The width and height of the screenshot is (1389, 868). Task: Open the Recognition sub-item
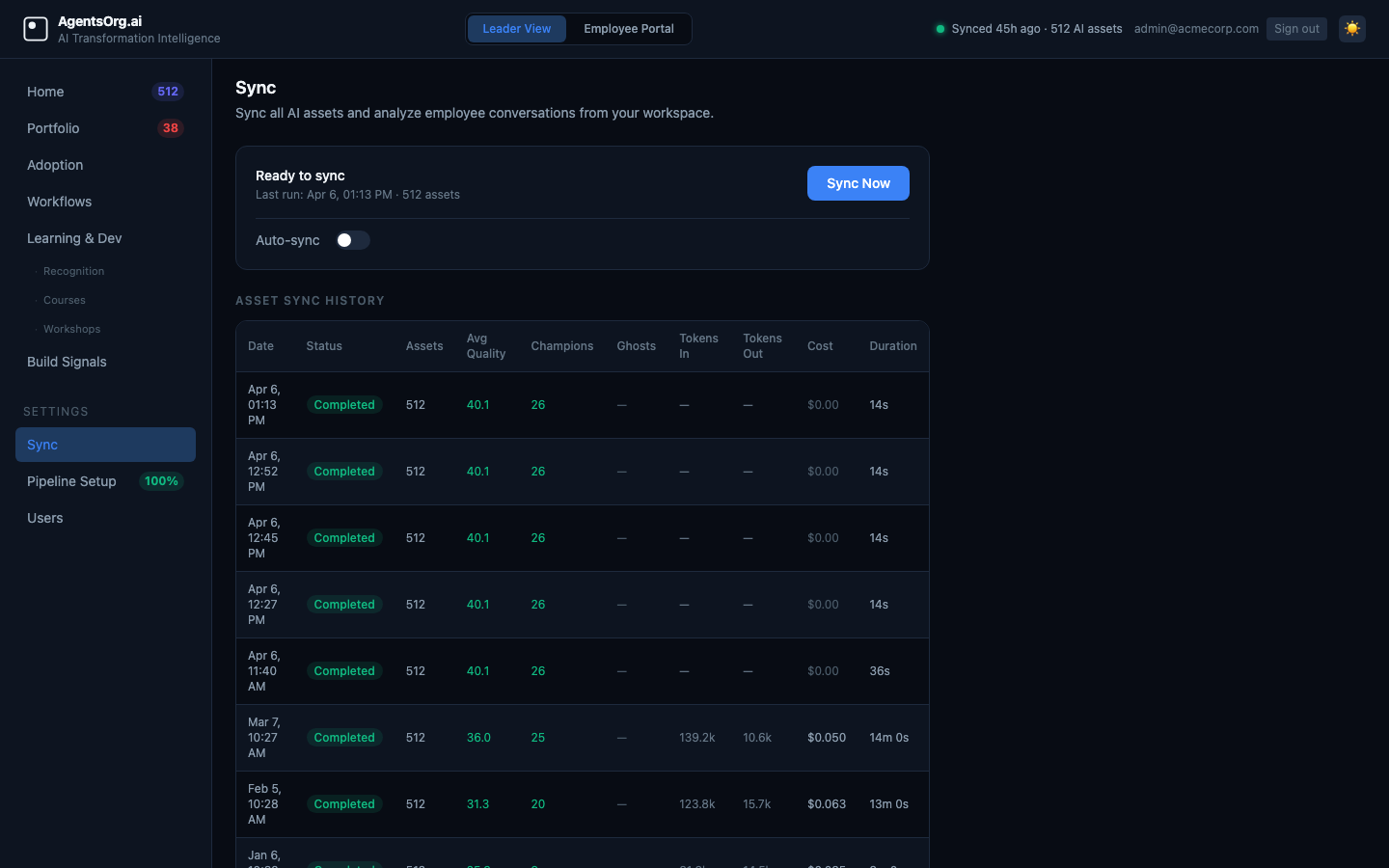[73, 271]
